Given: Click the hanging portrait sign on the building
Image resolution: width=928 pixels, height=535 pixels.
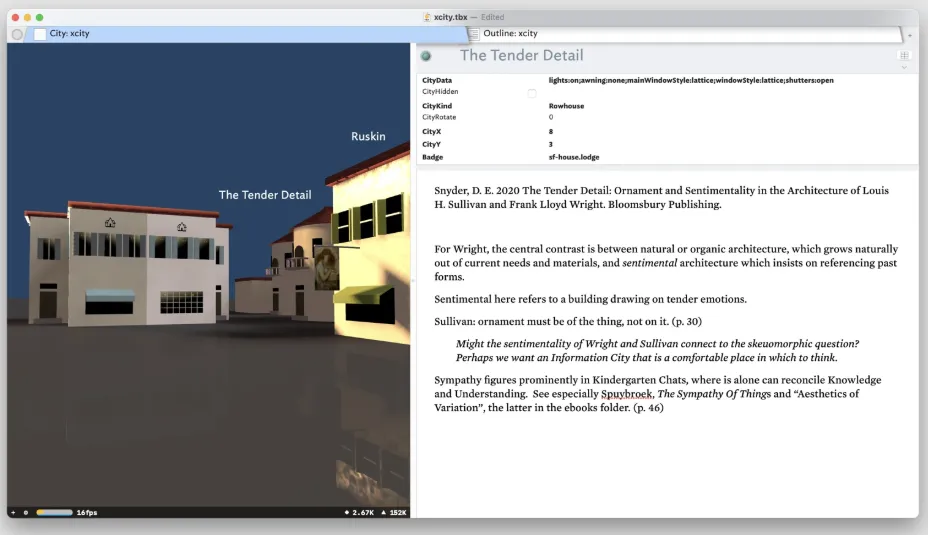Looking at the screenshot, I should pyautogui.click(x=326, y=268).
